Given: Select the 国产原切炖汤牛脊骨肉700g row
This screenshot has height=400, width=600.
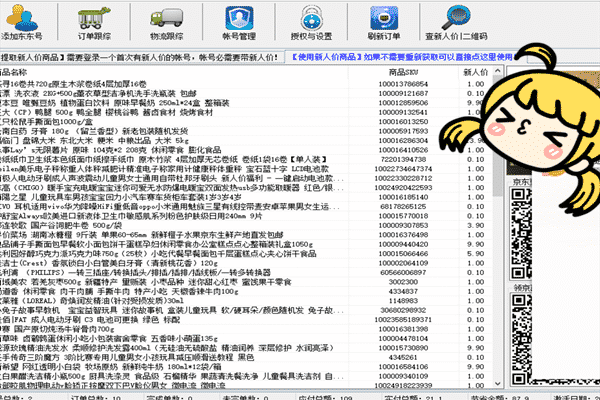Looking at the screenshot, I should [x=245, y=329].
